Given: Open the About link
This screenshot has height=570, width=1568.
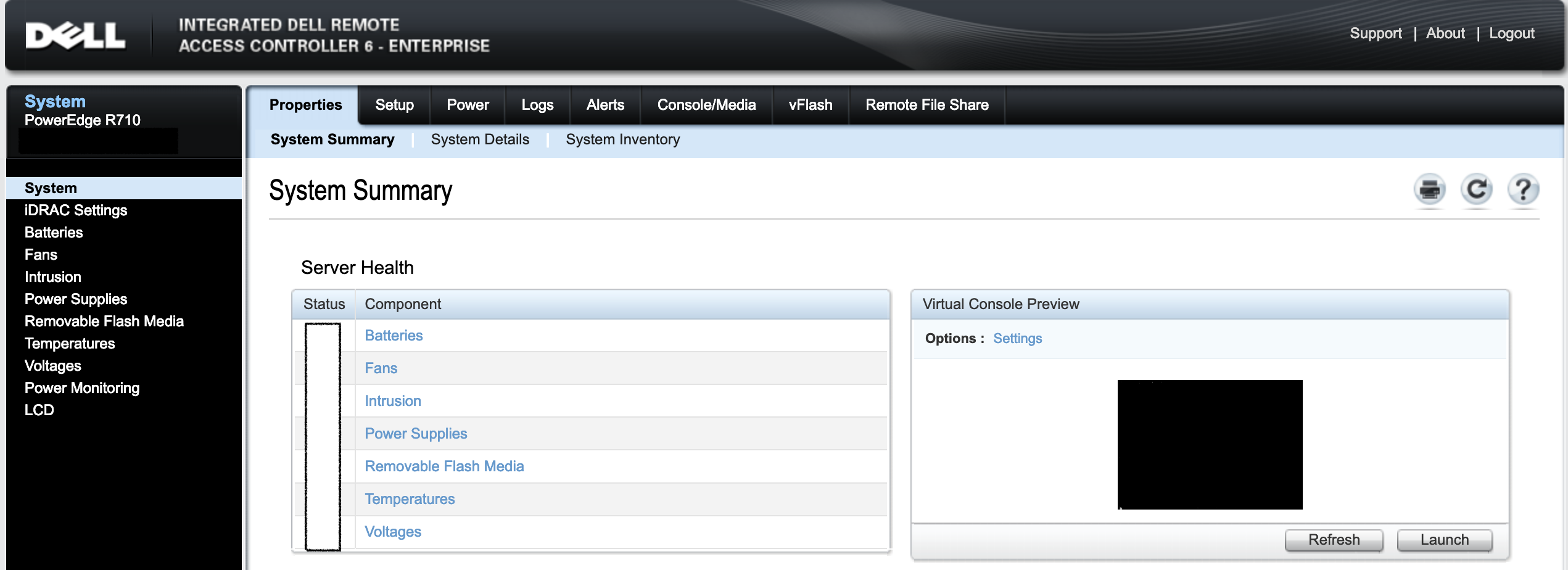Looking at the screenshot, I should click(x=1445, y=33).
